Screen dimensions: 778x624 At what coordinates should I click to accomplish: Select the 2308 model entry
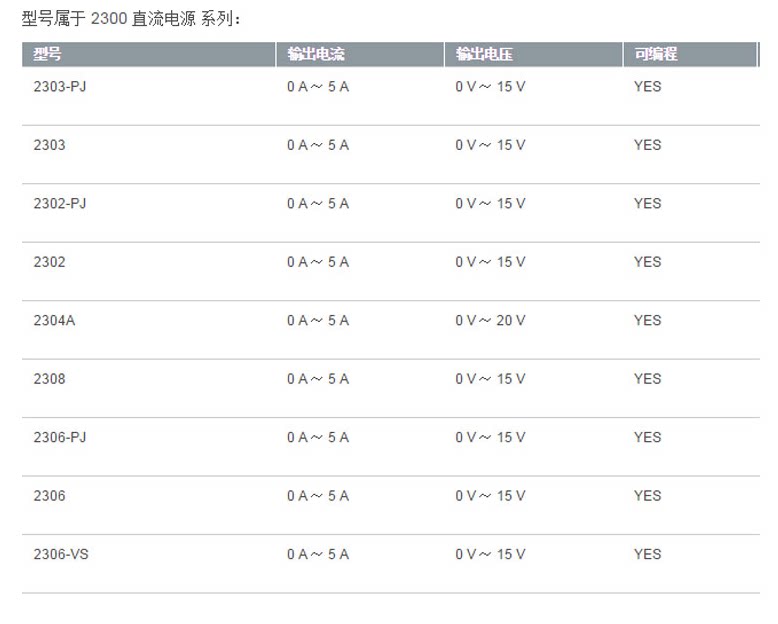[49, 379]
